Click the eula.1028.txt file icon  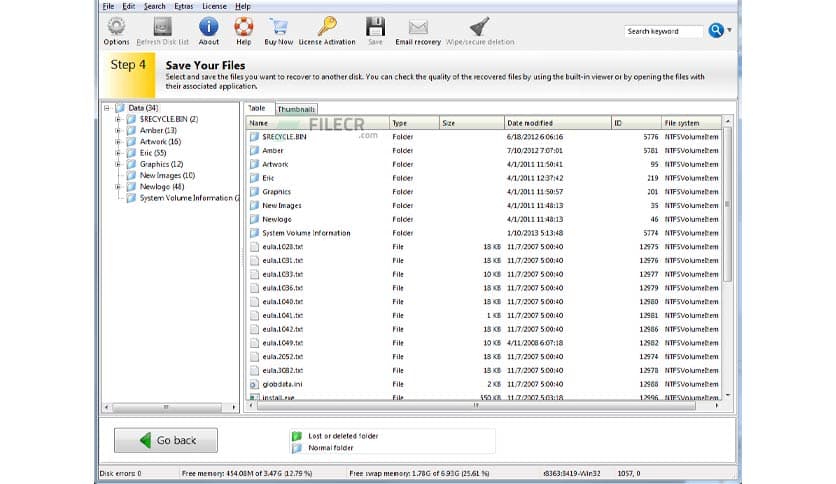point(254,247)
